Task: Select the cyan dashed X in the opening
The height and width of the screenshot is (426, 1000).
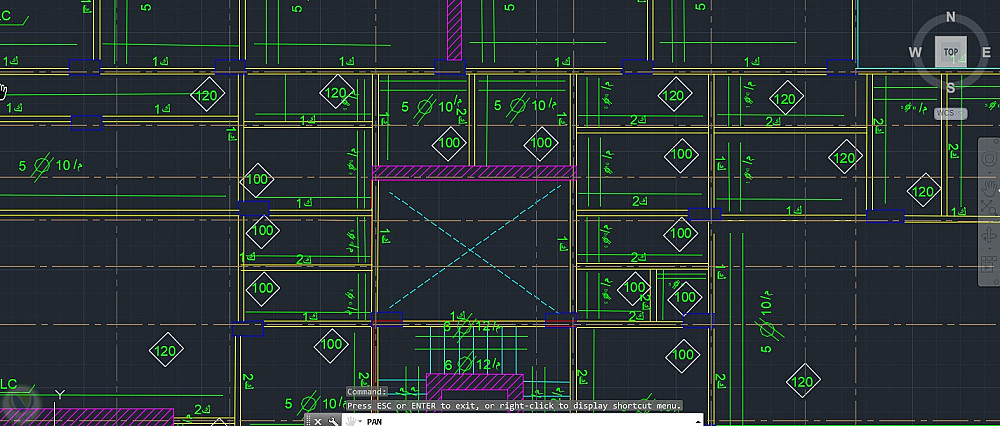Action: tap(474, 248)
